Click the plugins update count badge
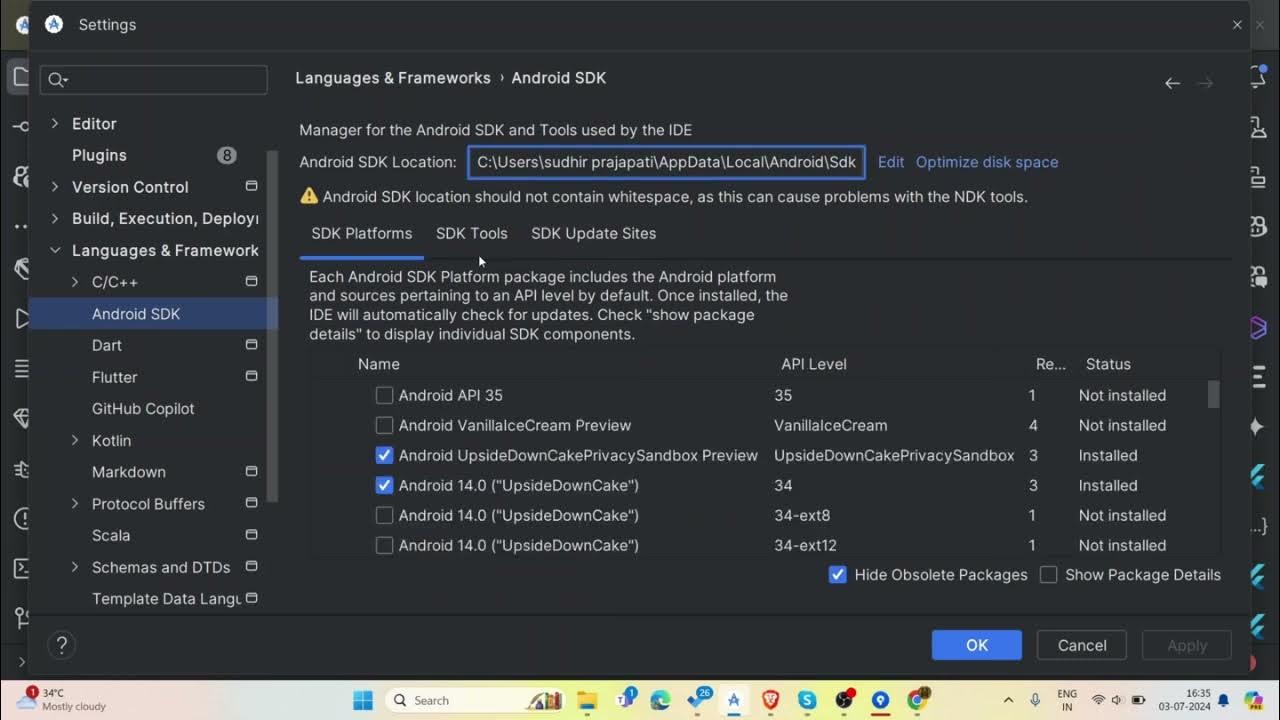This screenshot has width=1280, height=720. click(x=227, y=155)
